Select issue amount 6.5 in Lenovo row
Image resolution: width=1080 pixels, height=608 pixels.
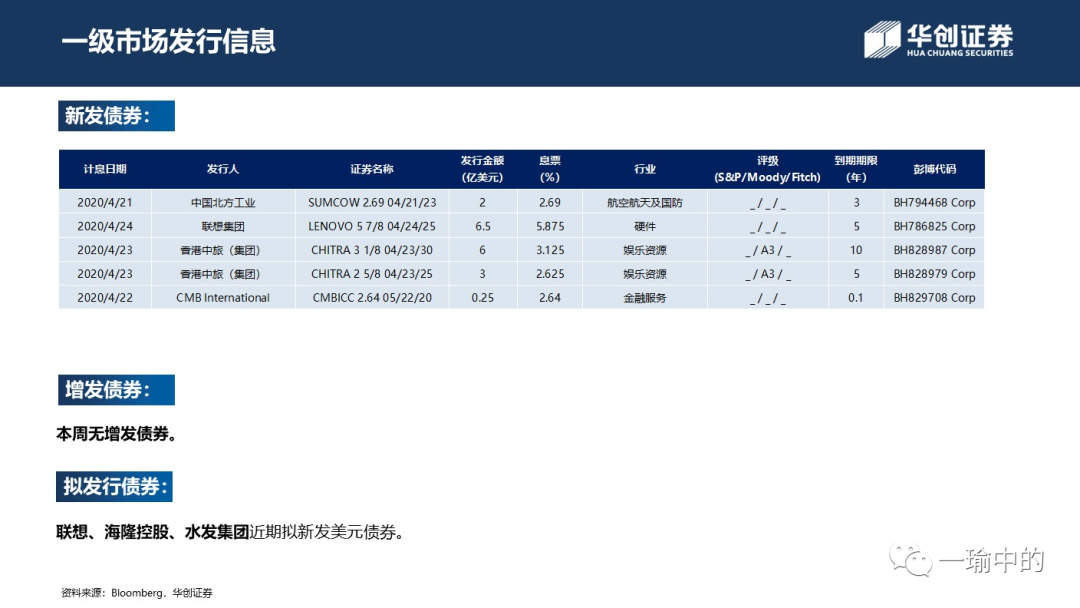point(482,226)
